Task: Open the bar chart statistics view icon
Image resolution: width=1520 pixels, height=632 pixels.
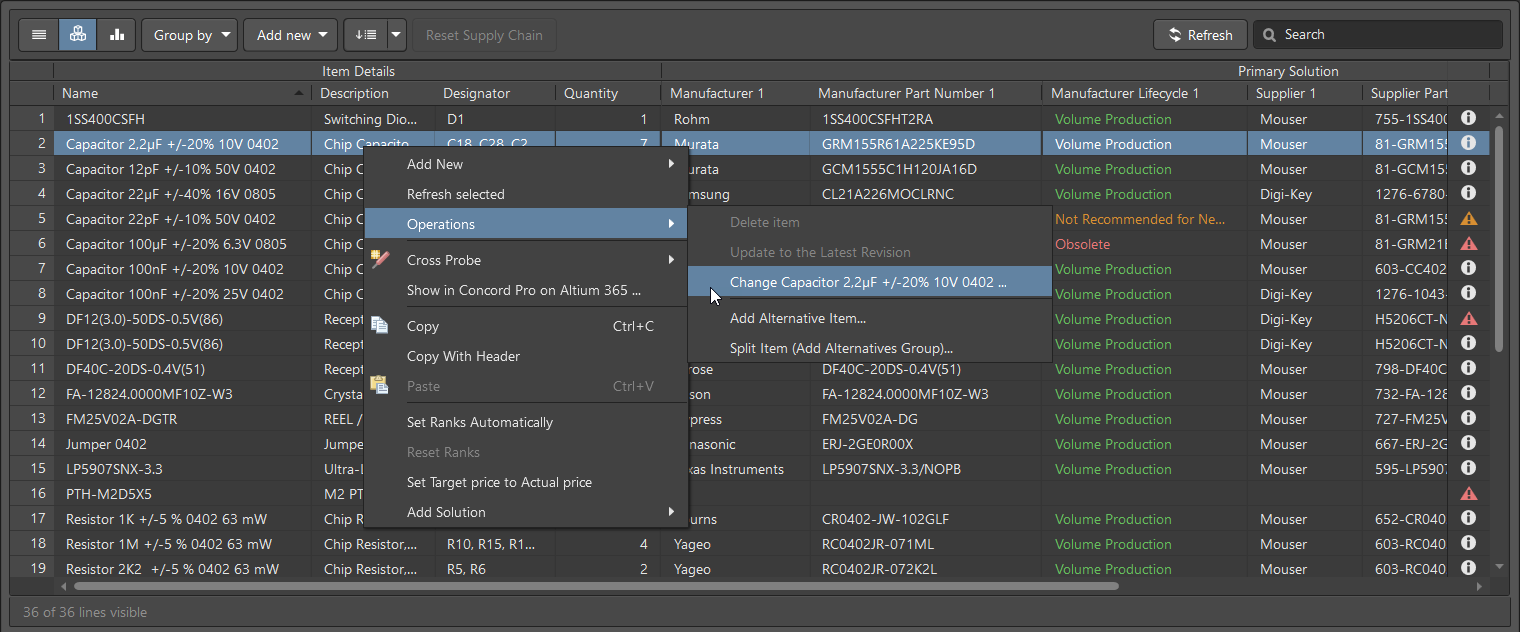Action: [x=116, y=34]
